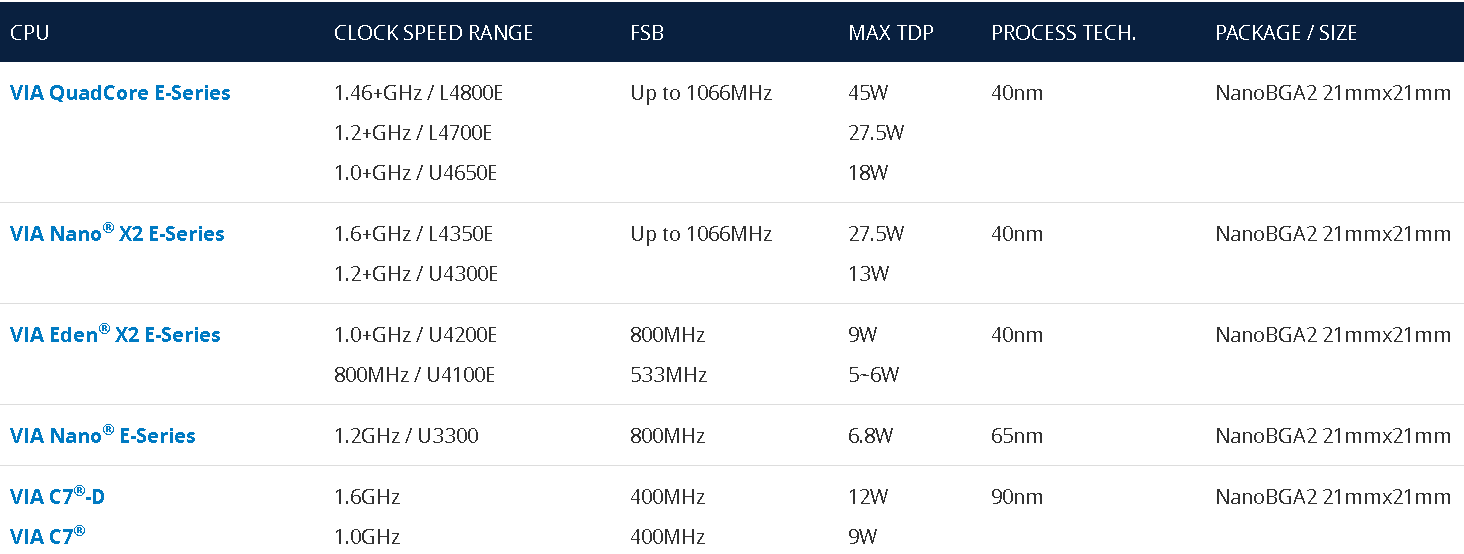The image size is (1464, 554).
Task: Open the VIA C7-D link
Action: pos(57,497)
